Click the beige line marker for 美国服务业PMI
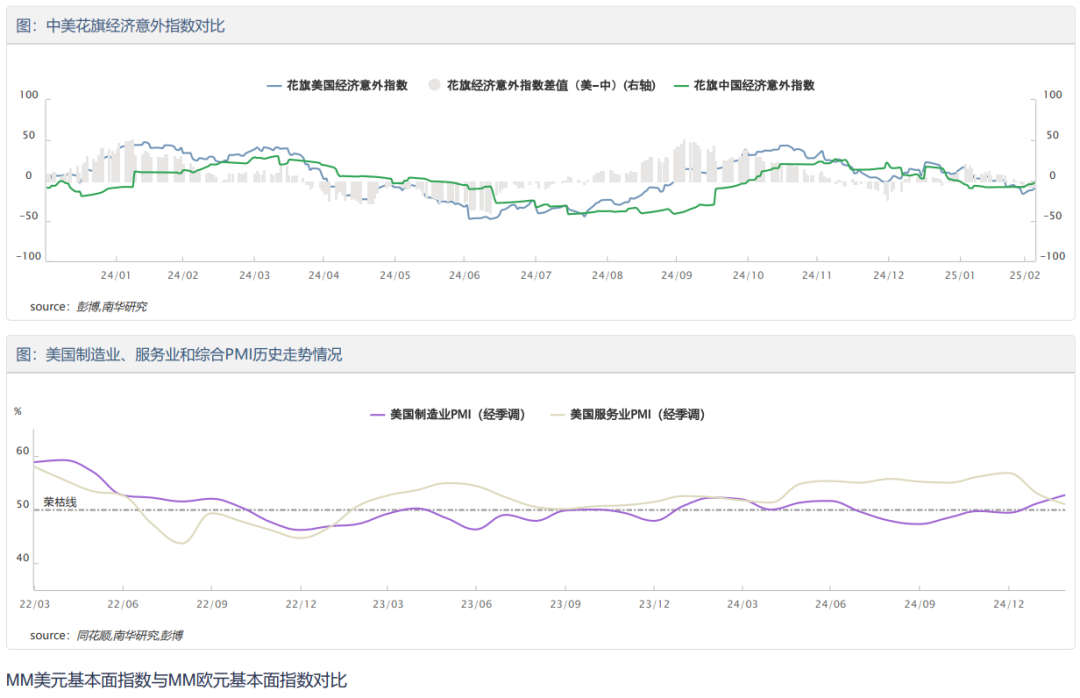 click(x=557, y=414)
